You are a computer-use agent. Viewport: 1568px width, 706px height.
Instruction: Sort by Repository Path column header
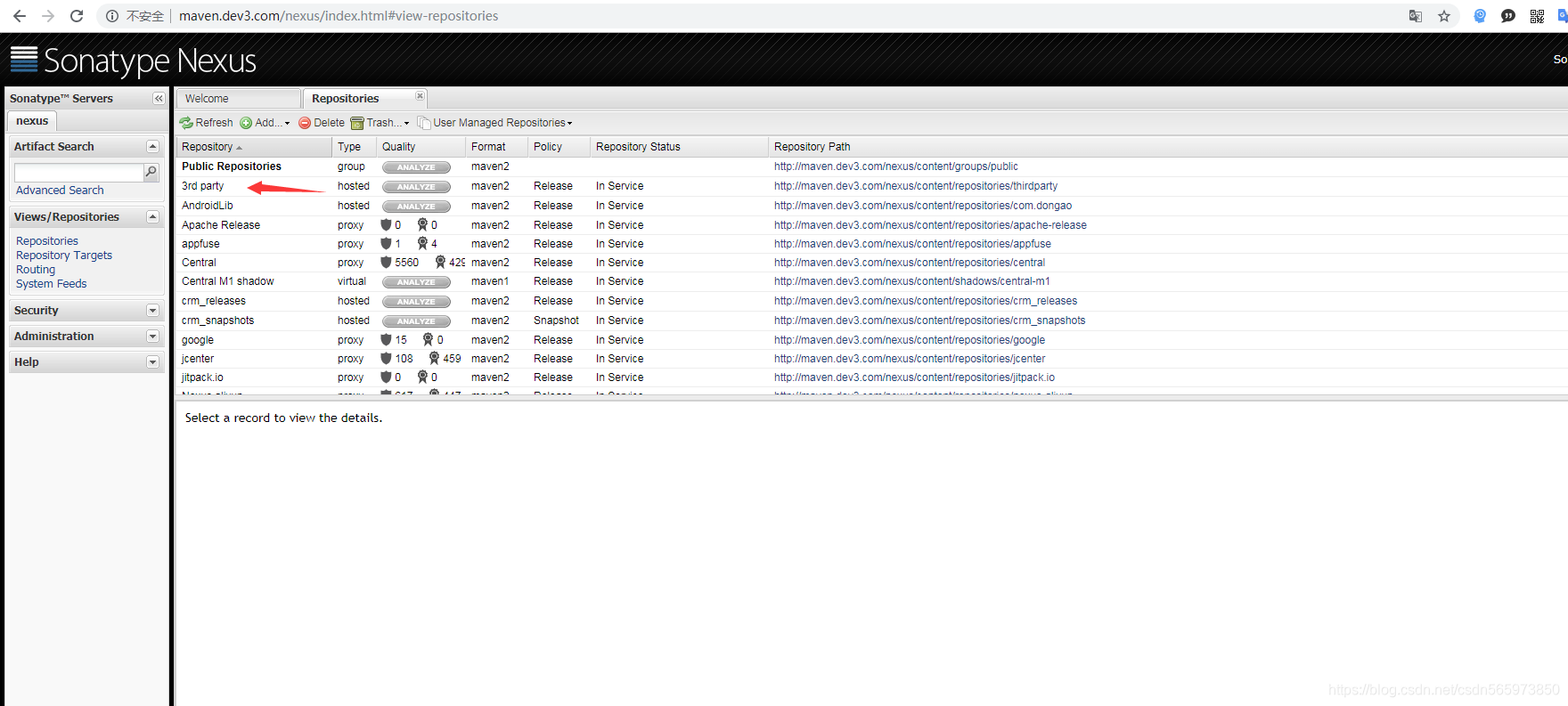(1167, 147)
